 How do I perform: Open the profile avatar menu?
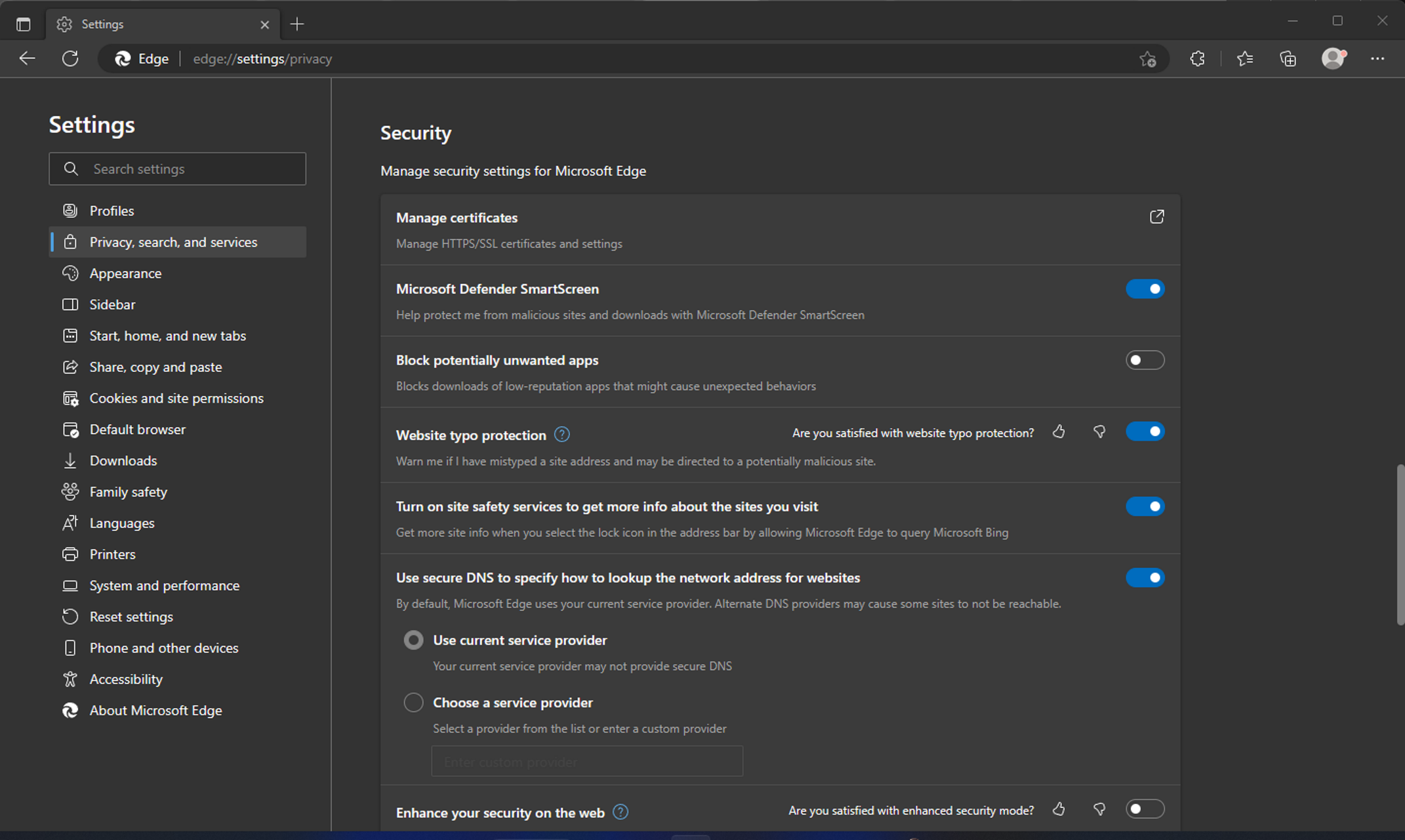click(x=1334, y=58)
